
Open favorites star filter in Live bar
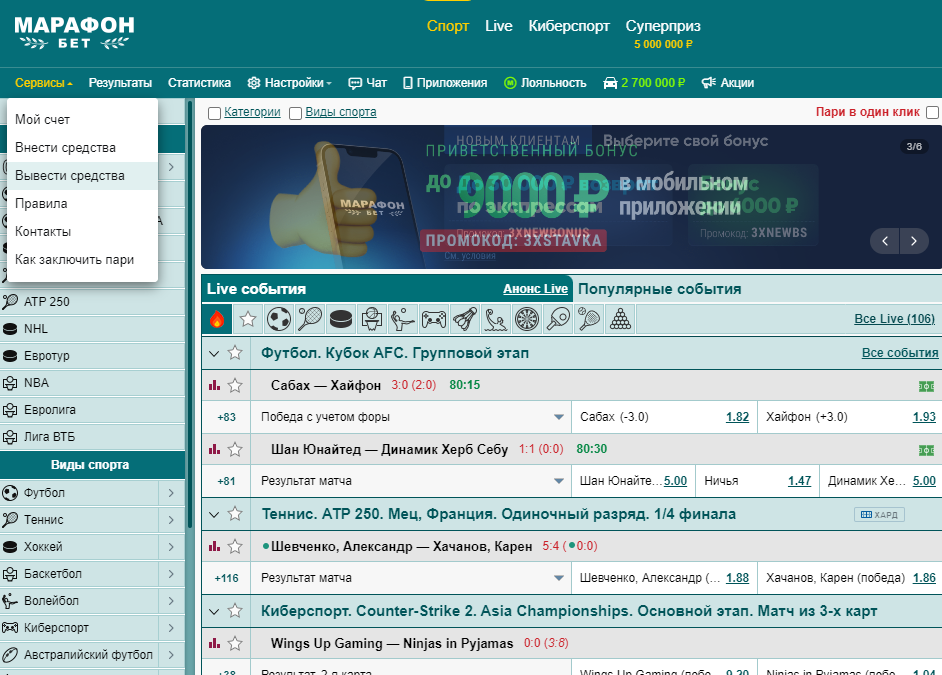248,319
